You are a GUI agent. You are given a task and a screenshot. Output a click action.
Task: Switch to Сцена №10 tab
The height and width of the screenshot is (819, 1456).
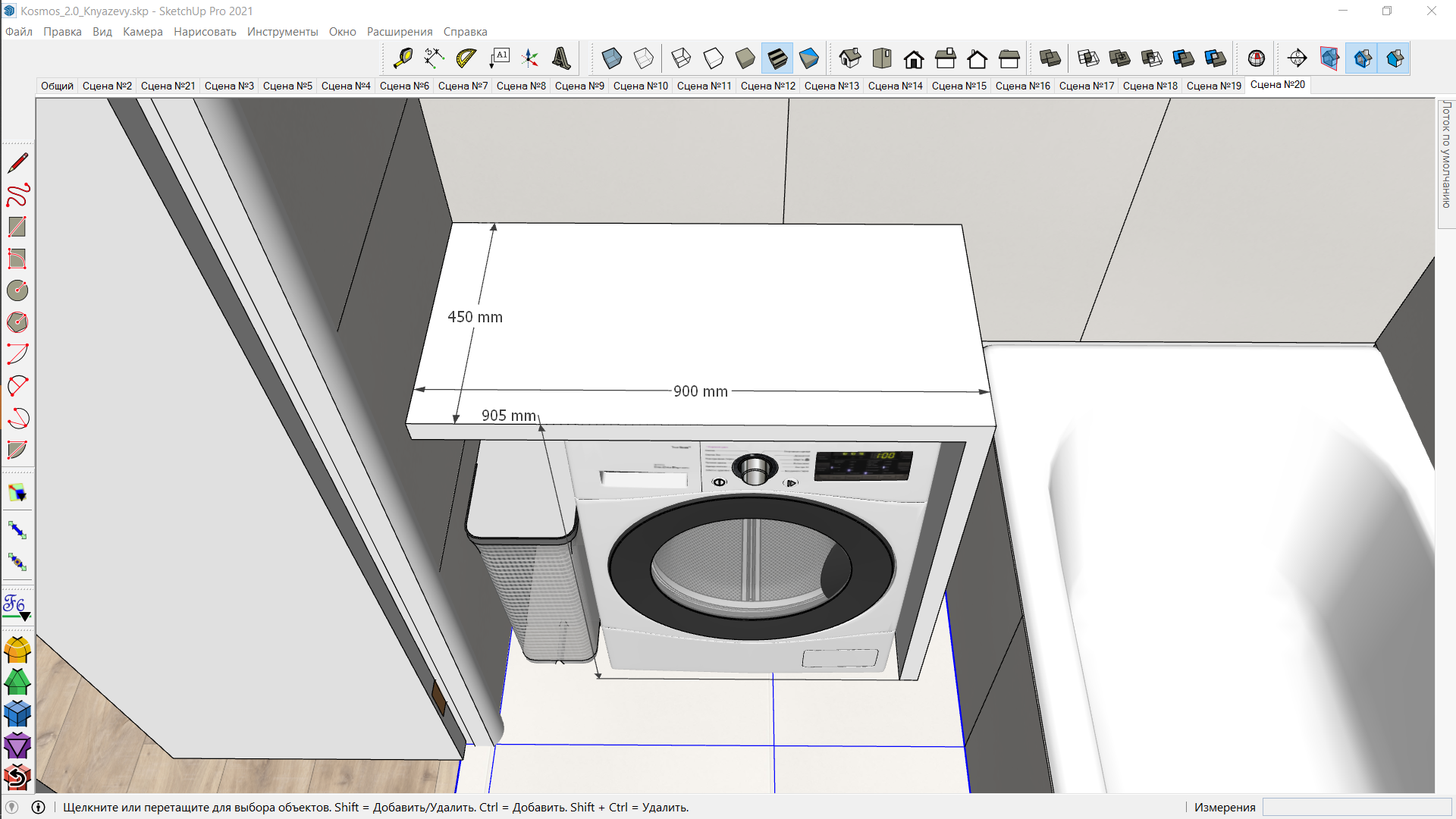point(640,86)
